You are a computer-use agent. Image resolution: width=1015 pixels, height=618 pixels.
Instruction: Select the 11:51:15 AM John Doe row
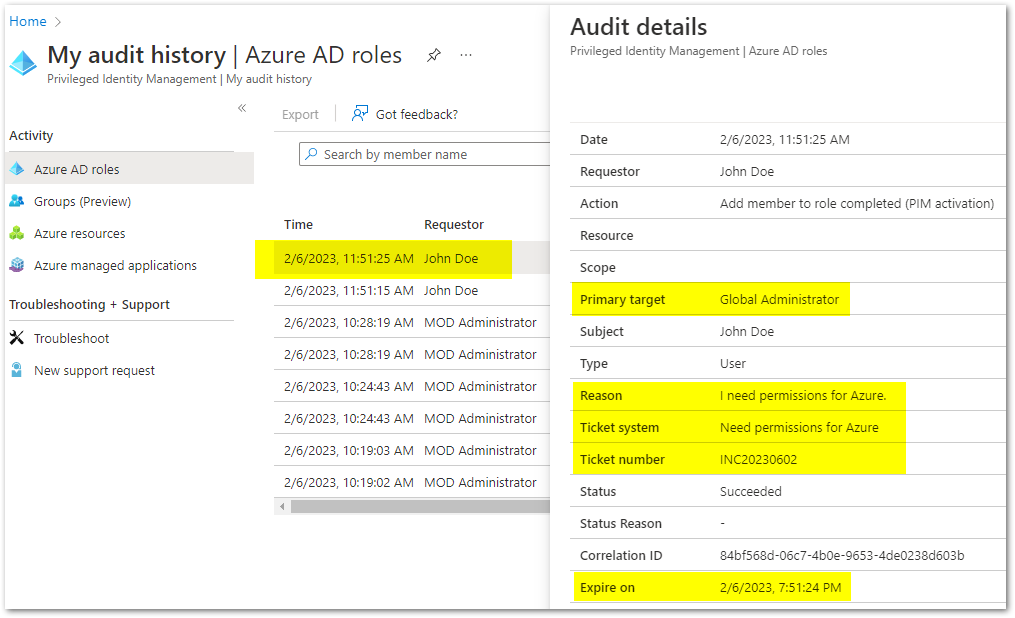click(x=412, y=291)
